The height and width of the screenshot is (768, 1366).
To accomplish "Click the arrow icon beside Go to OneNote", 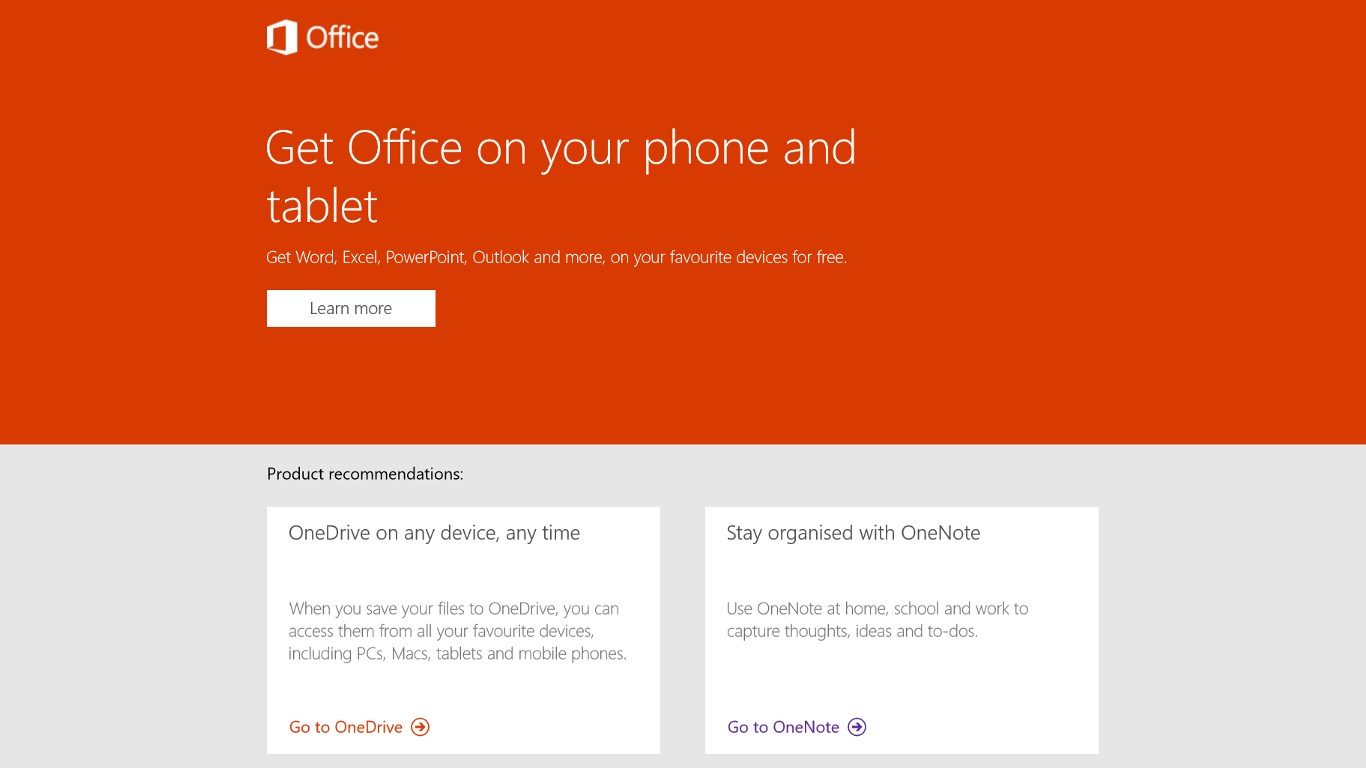I will point(857,727).
